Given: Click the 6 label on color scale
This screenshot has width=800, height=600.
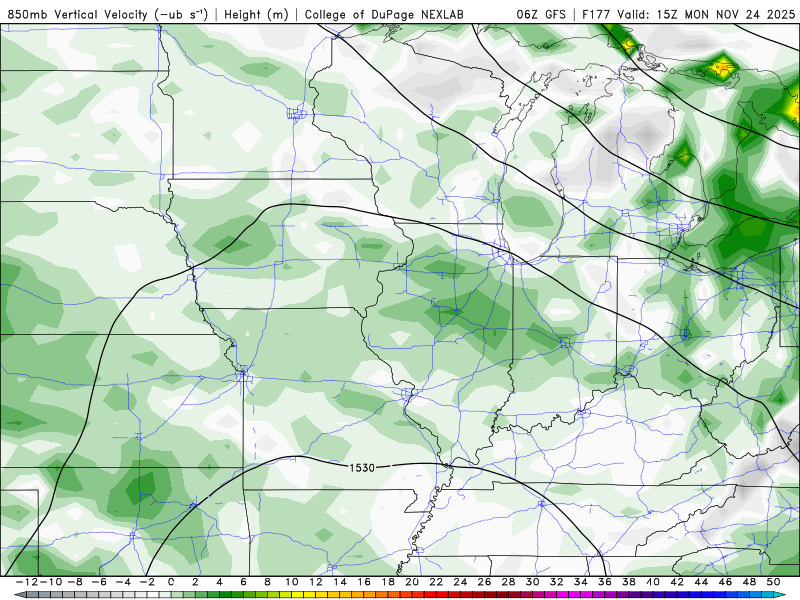Looking at the screenshot, I should click(243, 582).
